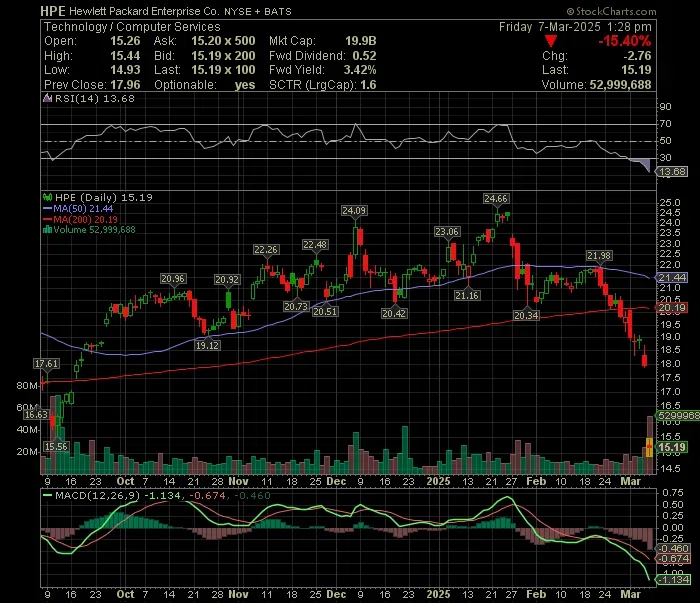Click the 20.19 MA(200) axis tag
Screen dimensions: 700x603
coord(672,308)
